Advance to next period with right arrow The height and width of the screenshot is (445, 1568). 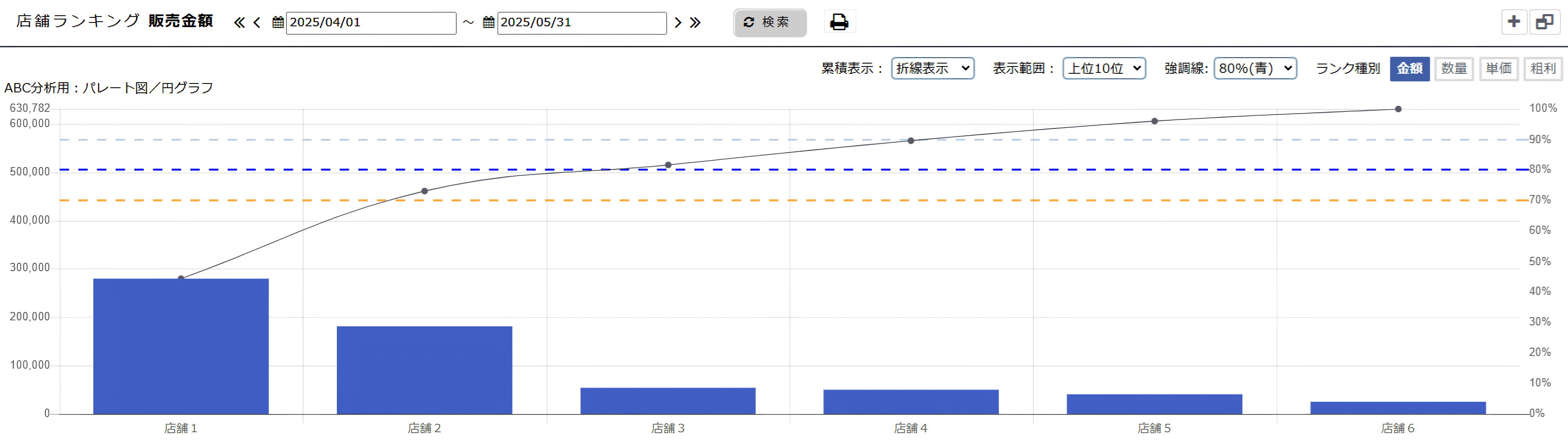(678, 23)
